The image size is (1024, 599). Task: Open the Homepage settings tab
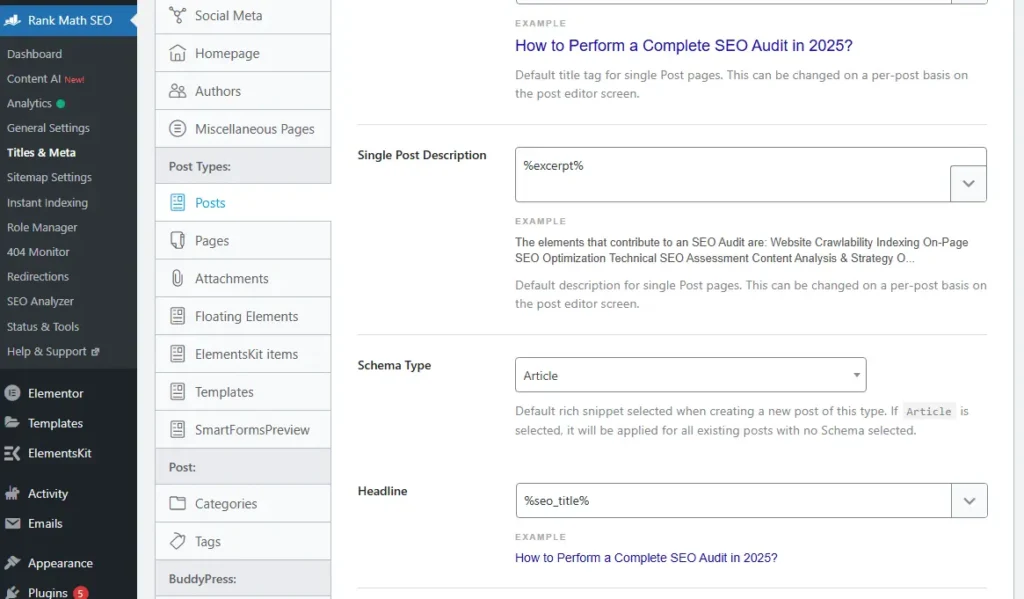pyautogui.click(x=243, y=53)
